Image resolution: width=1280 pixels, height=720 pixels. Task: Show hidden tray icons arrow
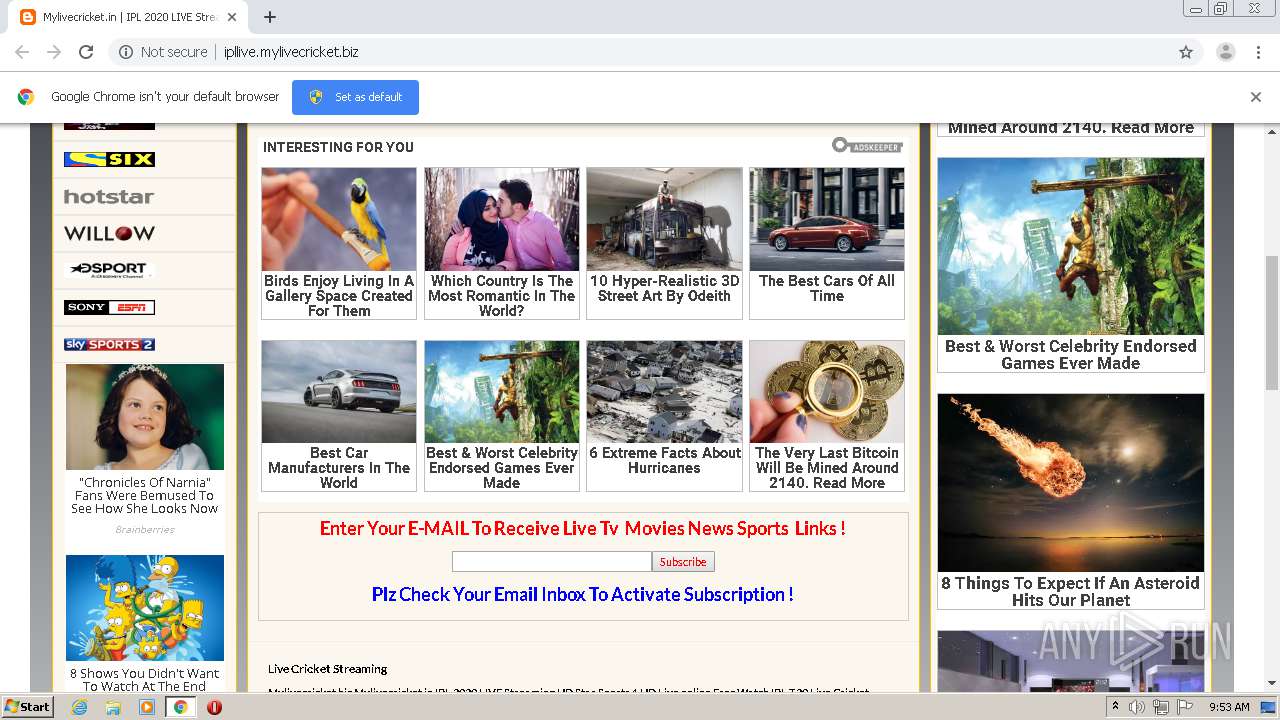[1116, 707]
